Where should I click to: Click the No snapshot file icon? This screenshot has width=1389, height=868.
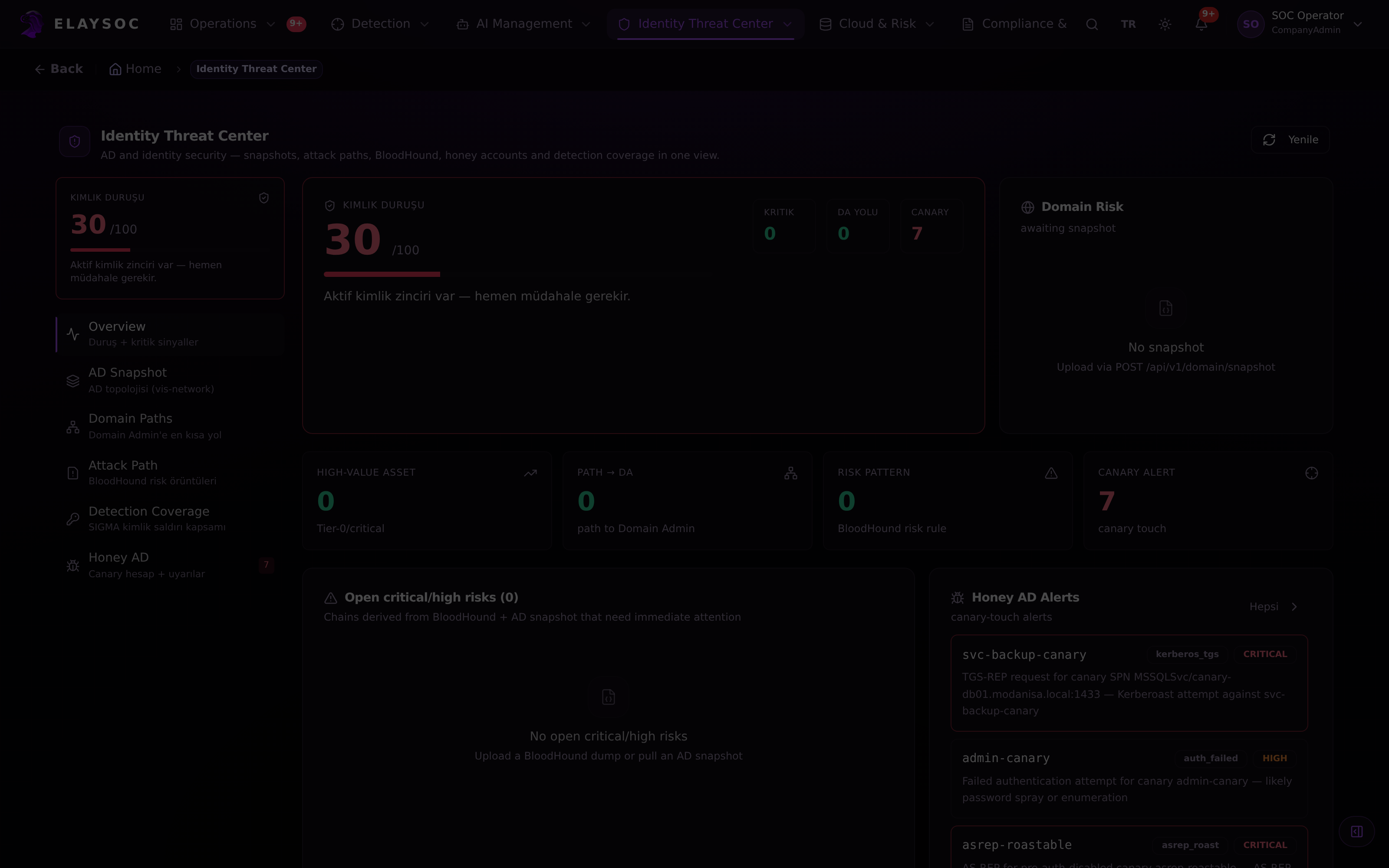click(1166, 308)
